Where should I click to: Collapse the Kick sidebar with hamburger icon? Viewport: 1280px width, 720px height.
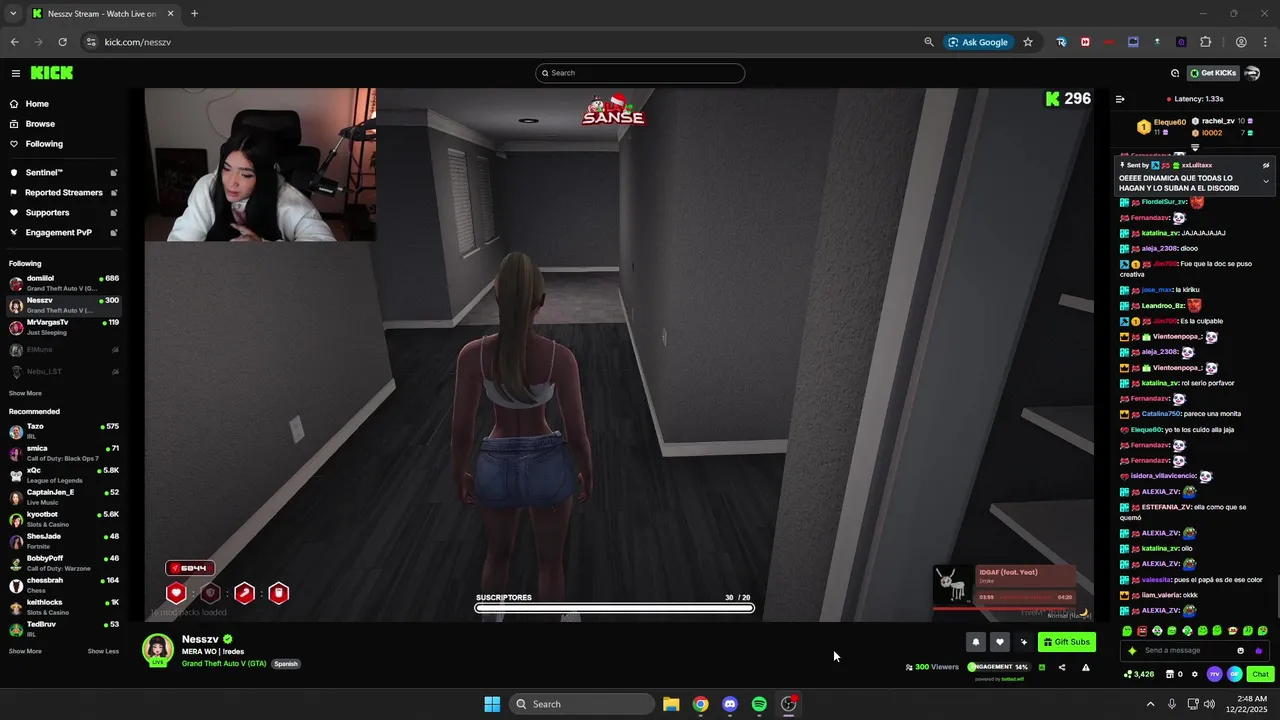point(16,73)
